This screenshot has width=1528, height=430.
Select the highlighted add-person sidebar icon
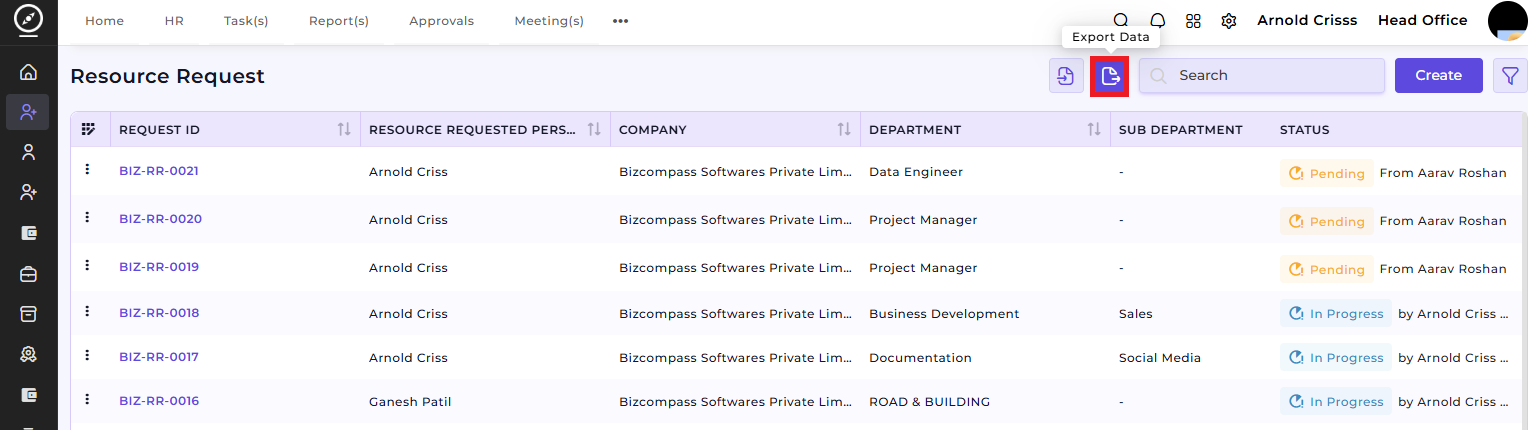click(28, 112)
